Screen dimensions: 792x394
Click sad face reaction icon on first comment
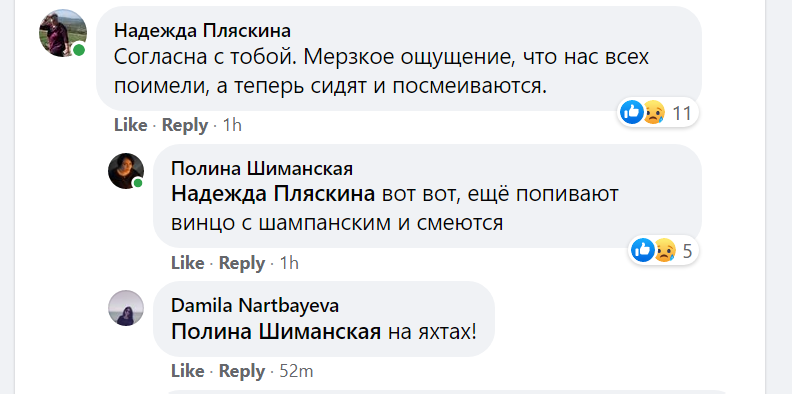[x=654, y=112]
